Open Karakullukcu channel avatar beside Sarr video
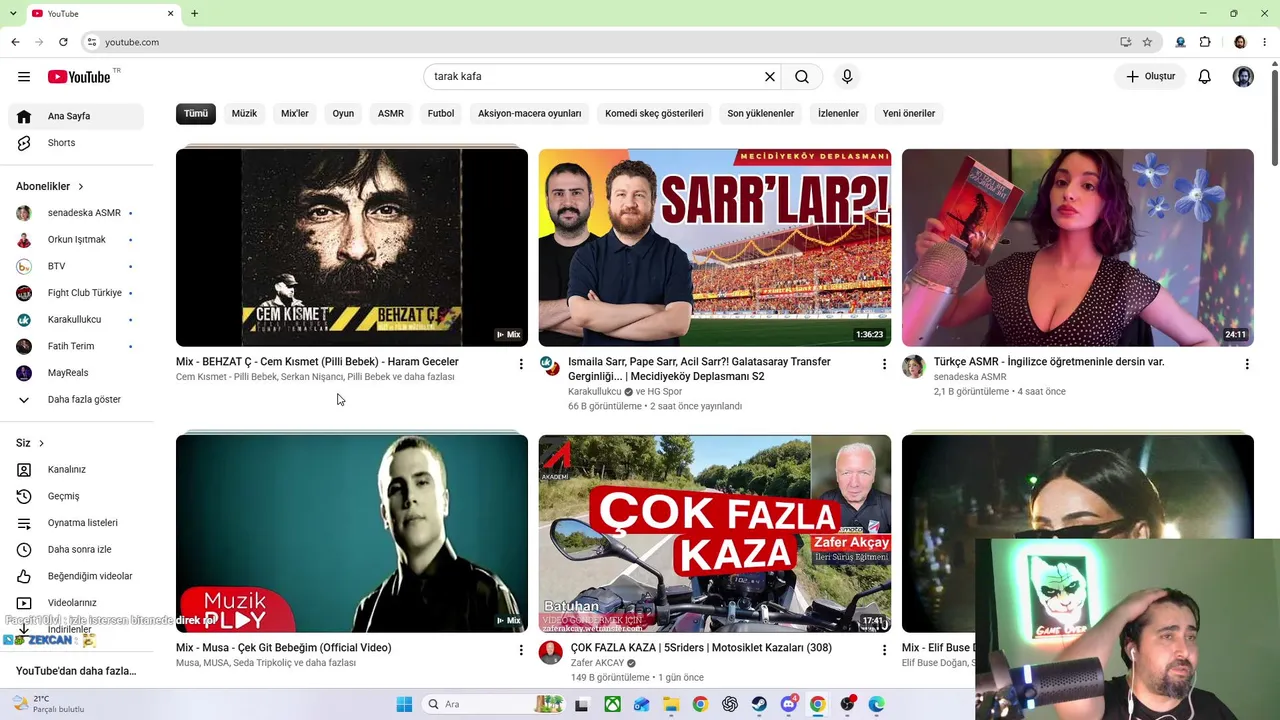 click(551, 366)
